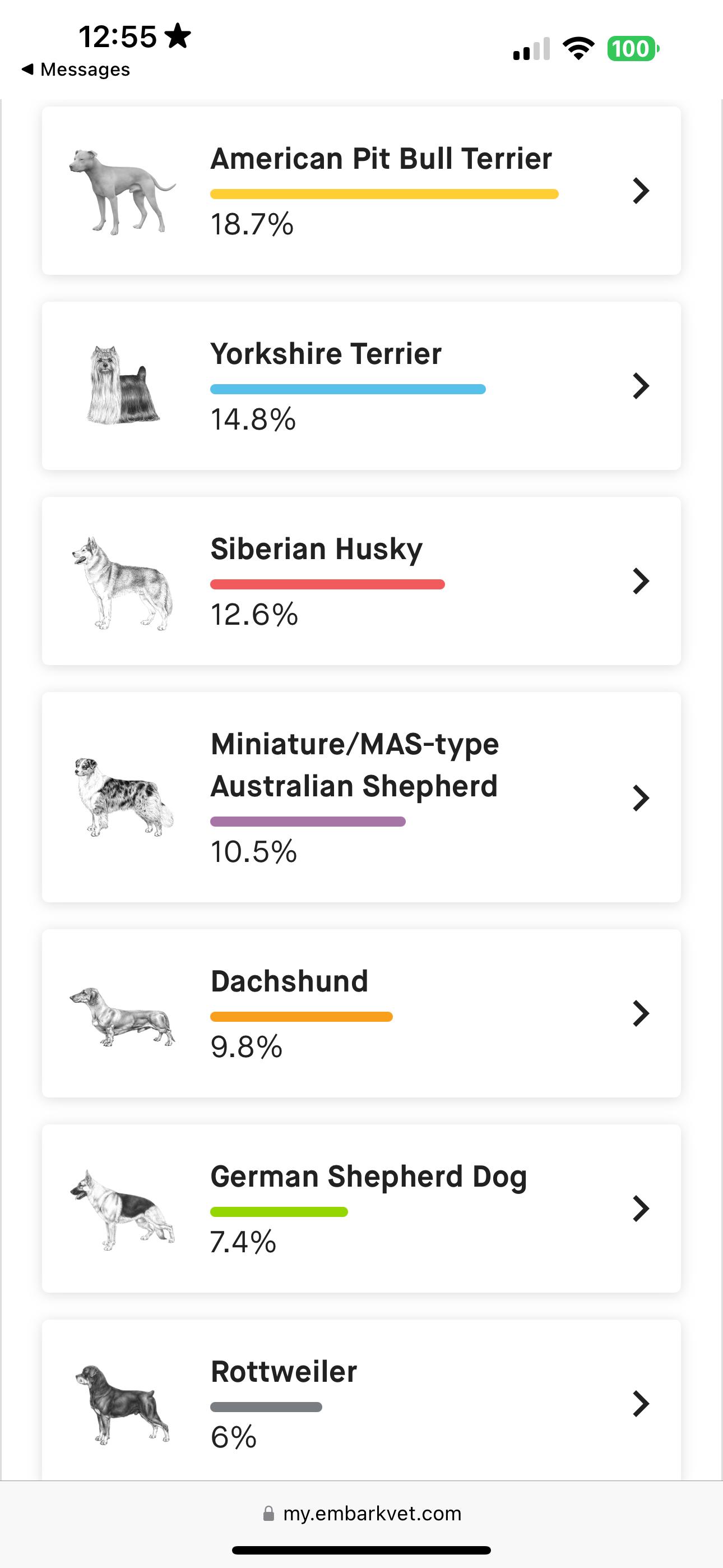This screenshot has width=723, height=1568.
Task: Tap the Yorkshire Terrier dog illustration
Action: click(x=123, y=385)
